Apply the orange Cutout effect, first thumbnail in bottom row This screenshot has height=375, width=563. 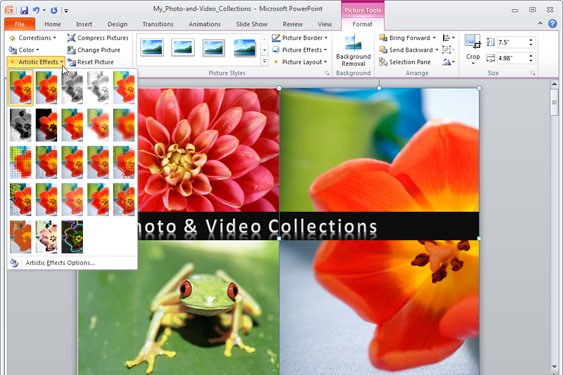[x=21, y=237]
